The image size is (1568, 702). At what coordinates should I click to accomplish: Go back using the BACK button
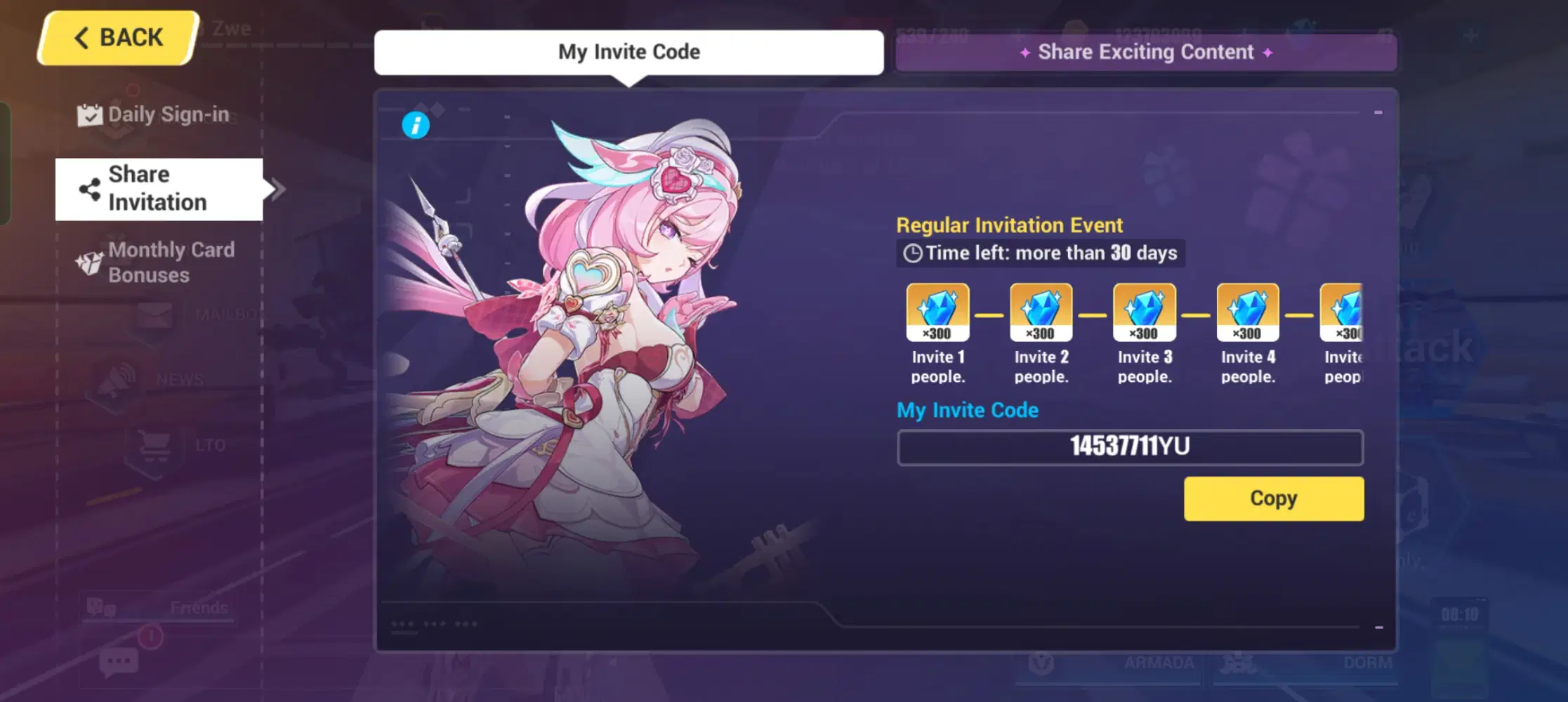[118, 38]
